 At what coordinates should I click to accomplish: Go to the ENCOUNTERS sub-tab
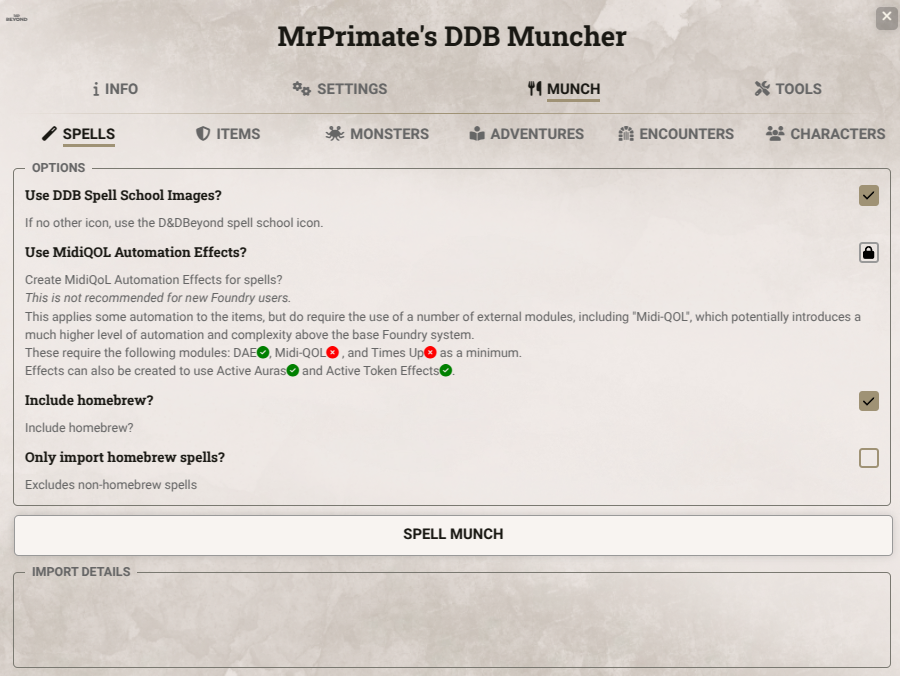[676, 134]
